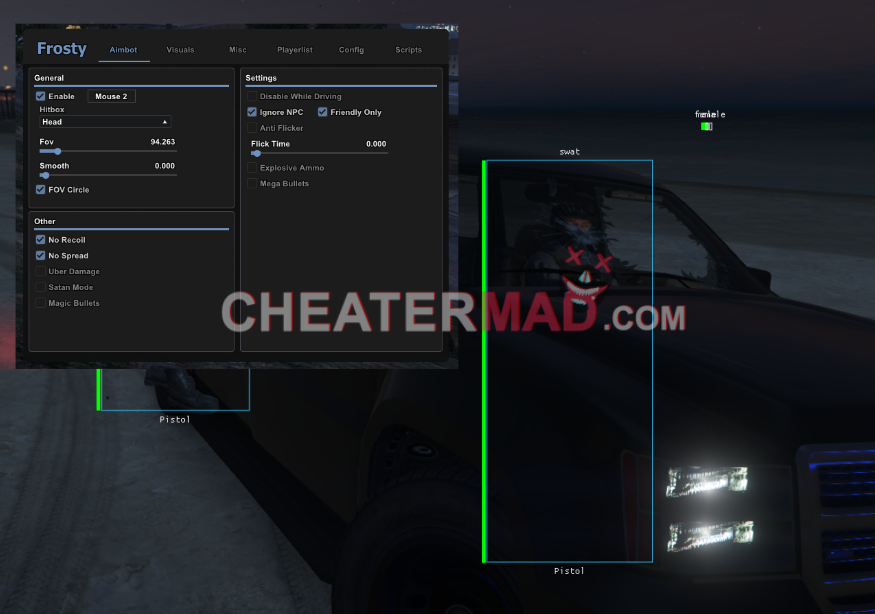Open the Visuals tab

pos(180,50)
